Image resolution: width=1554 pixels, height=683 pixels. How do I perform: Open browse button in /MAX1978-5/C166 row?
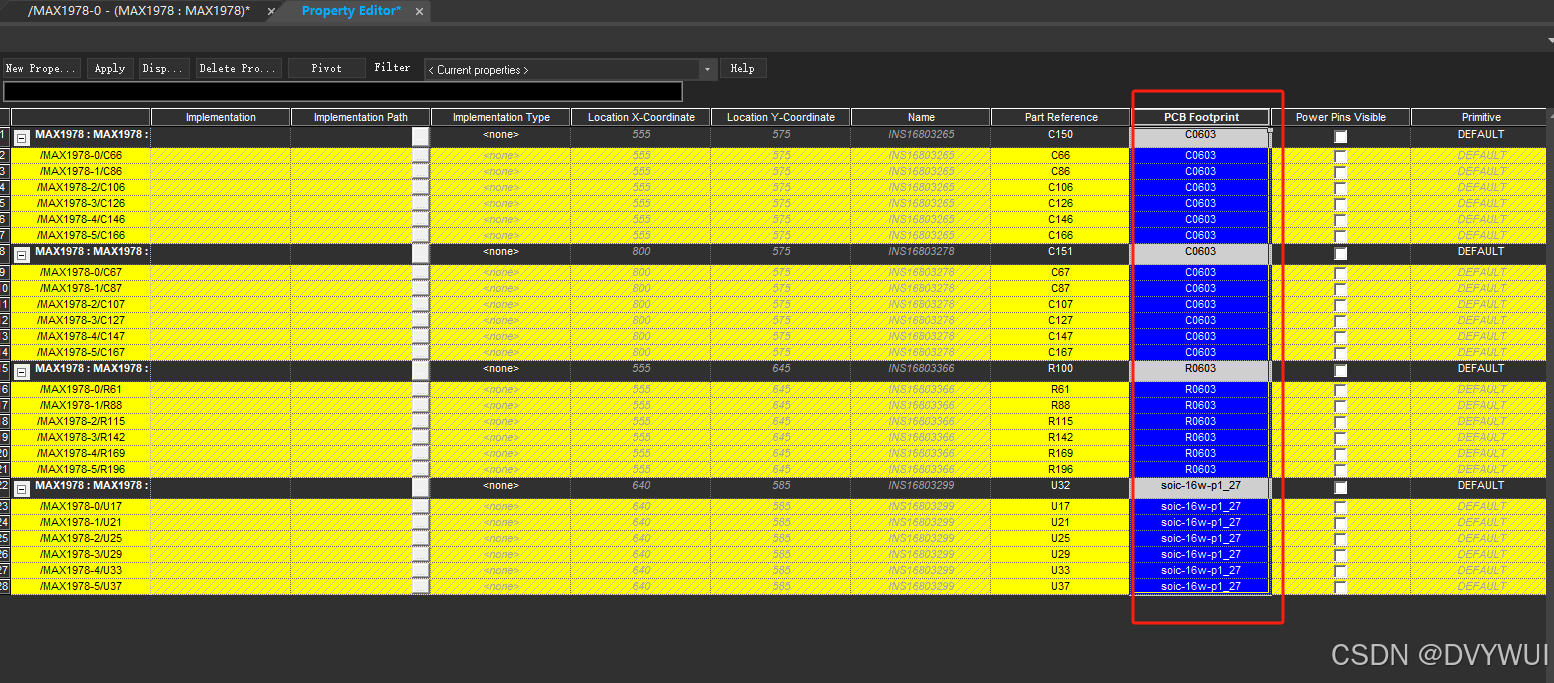click(x=420, y=235)
